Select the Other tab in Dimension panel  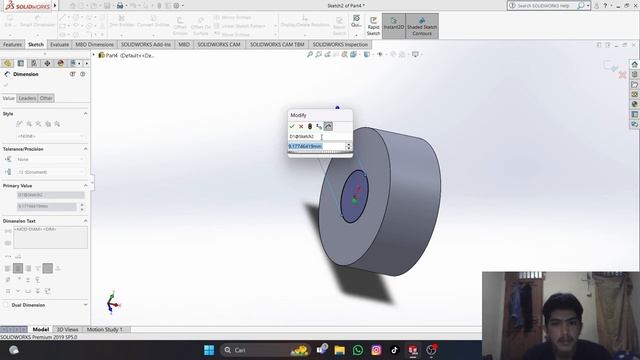point(46,98)
